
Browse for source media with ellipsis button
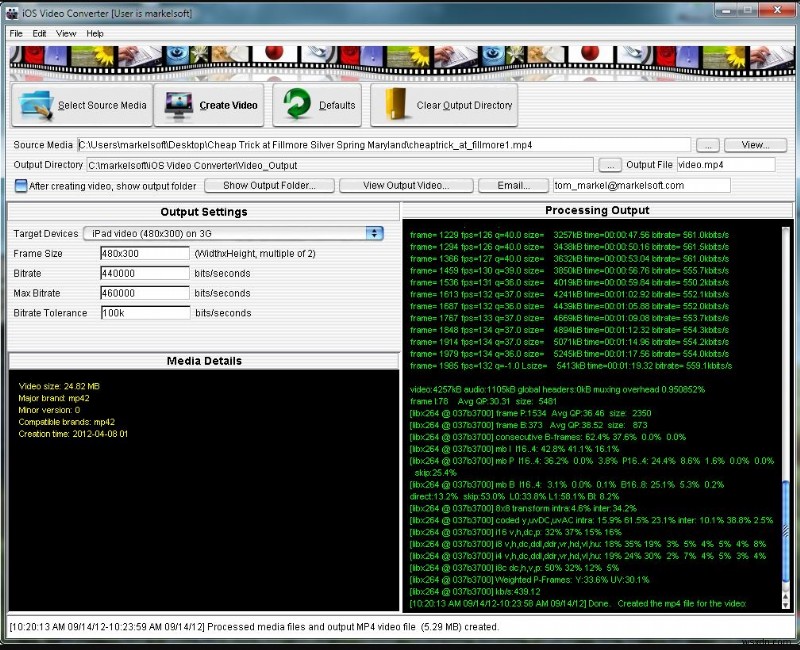click(707, 145)
